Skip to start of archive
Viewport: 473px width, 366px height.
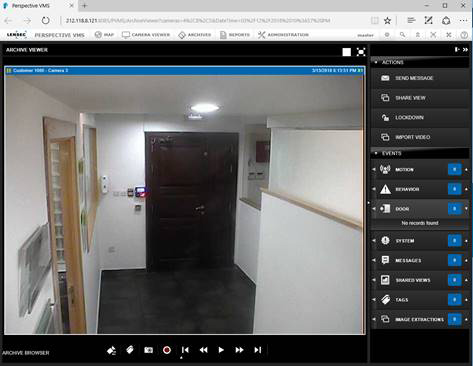click(x=185, y=350)
